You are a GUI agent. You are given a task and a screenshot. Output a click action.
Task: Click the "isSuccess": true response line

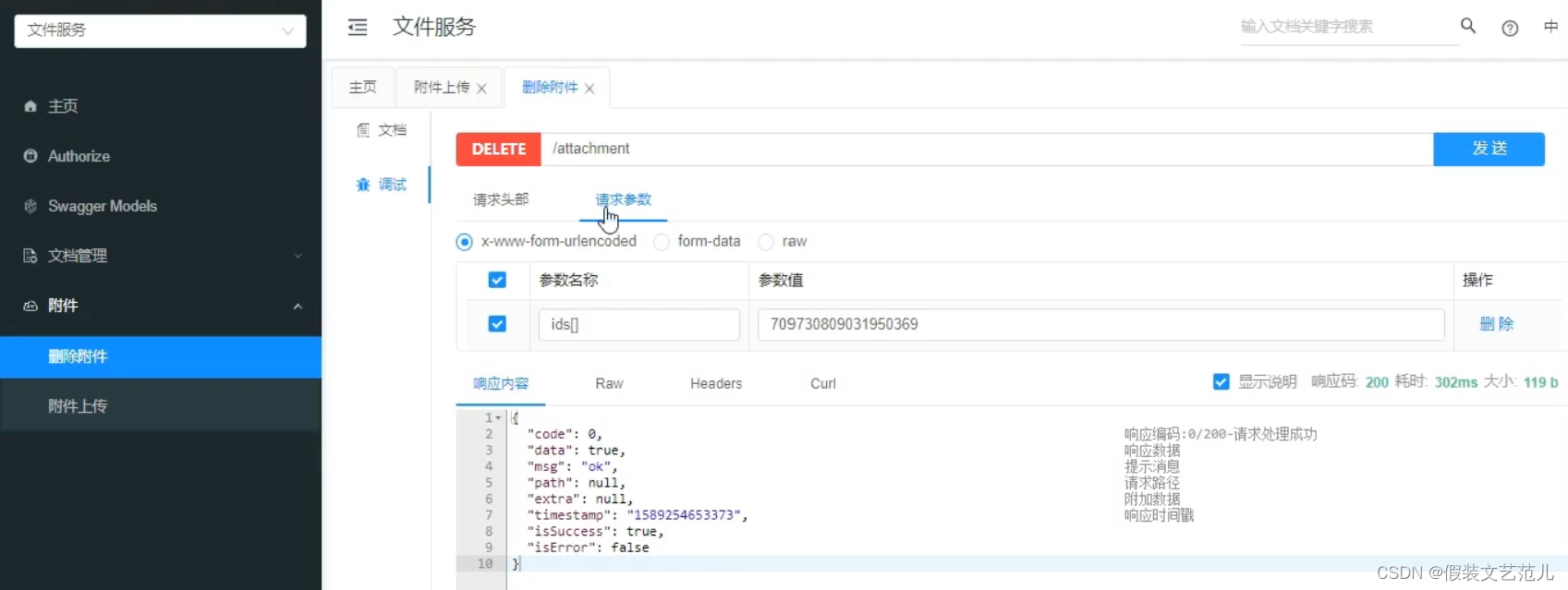(x=595, y=531)
